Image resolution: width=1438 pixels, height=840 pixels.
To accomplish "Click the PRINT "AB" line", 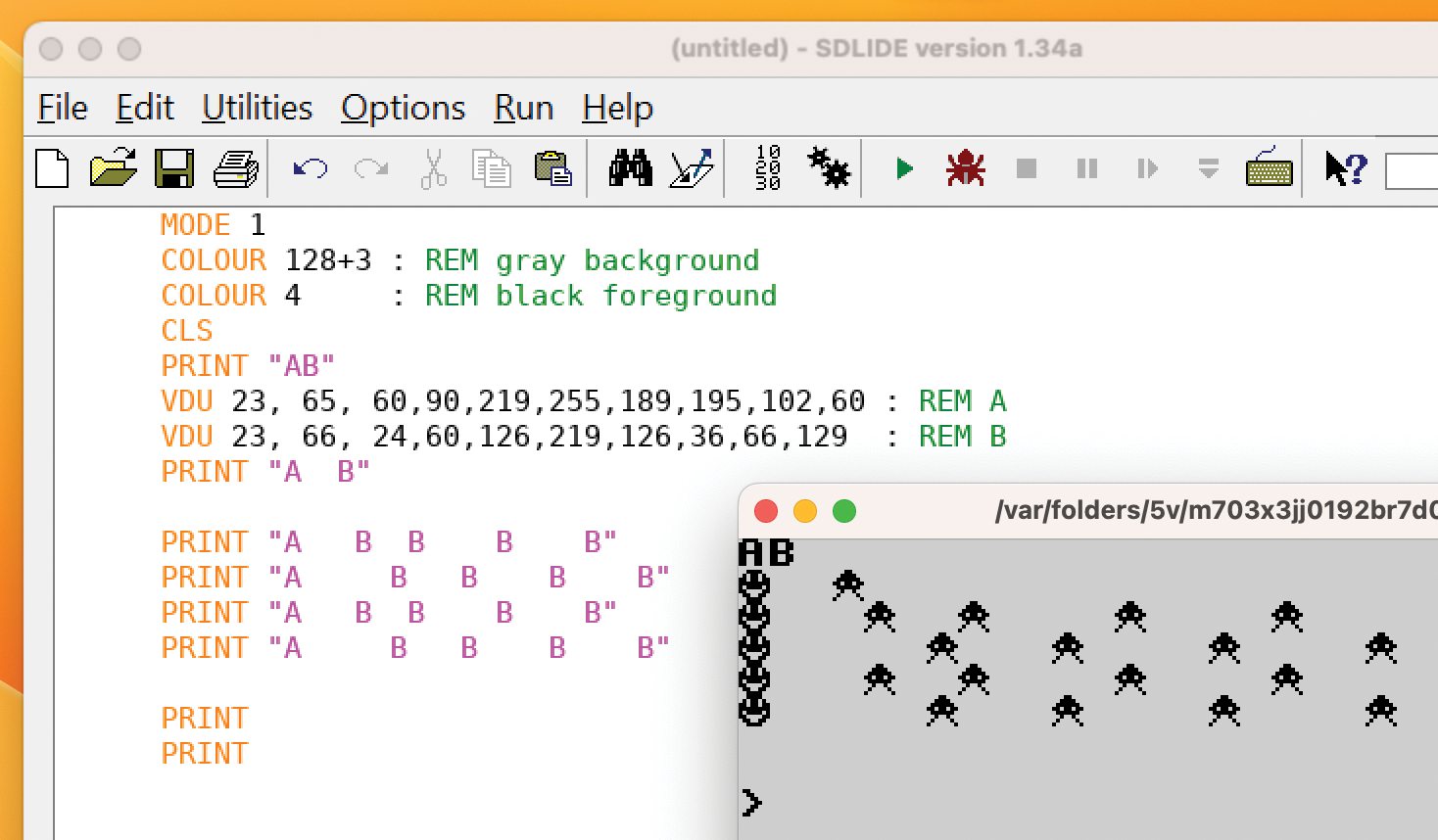I will [x=248, y=366].
